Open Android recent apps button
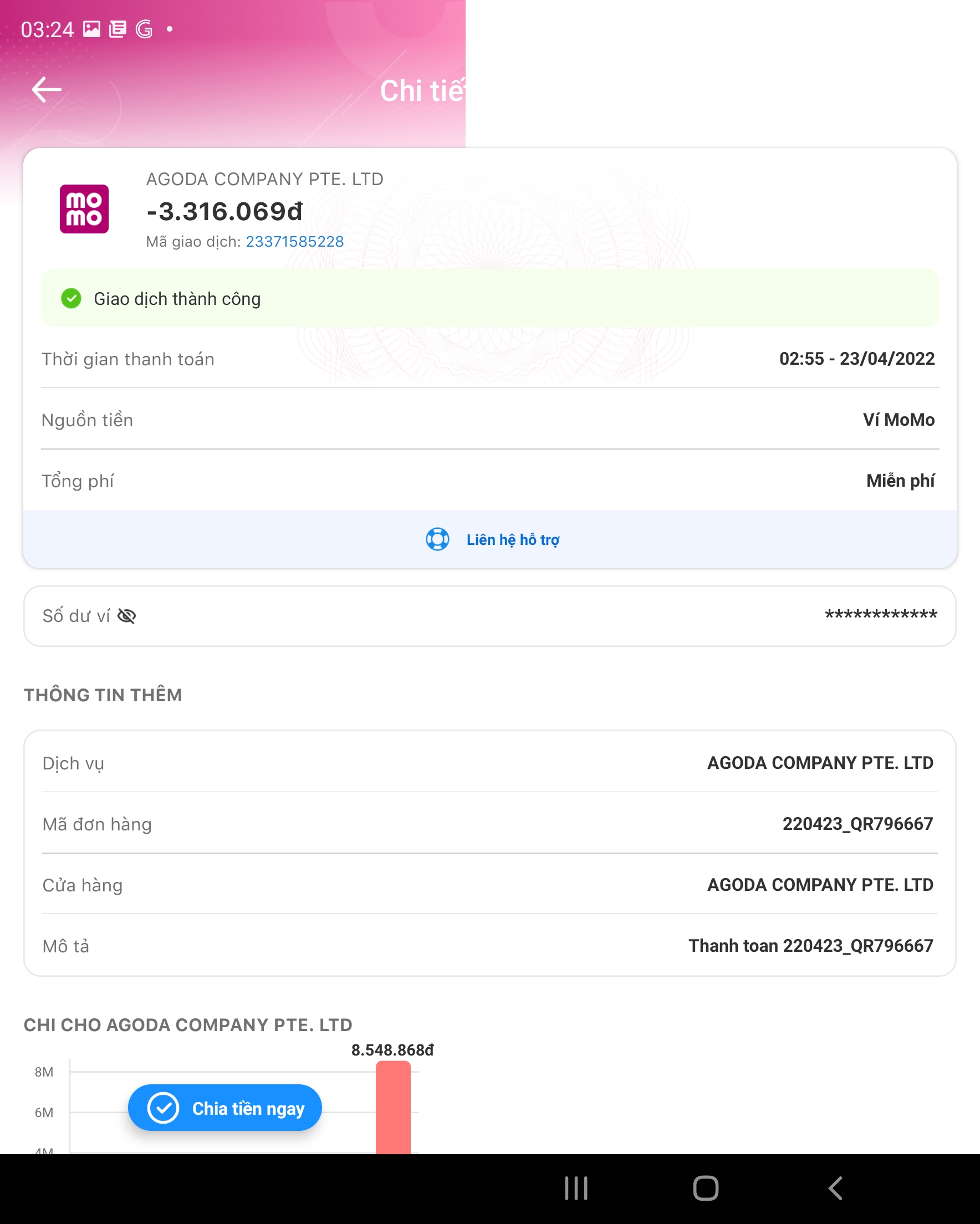This screenshot has height=1224, width=980. pos(576,1187)
